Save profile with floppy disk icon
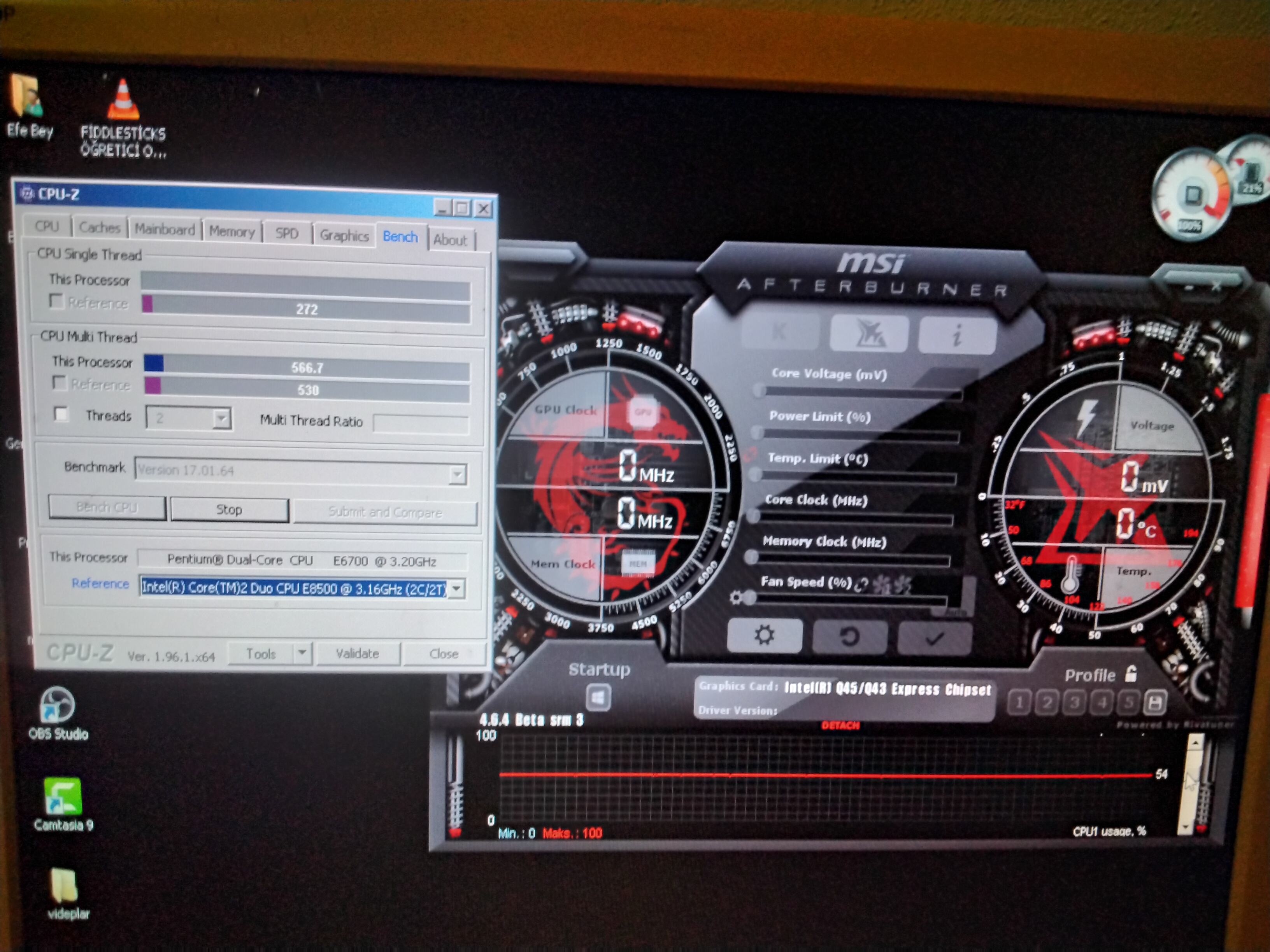1270x952 pixels. click(1155, 703)
